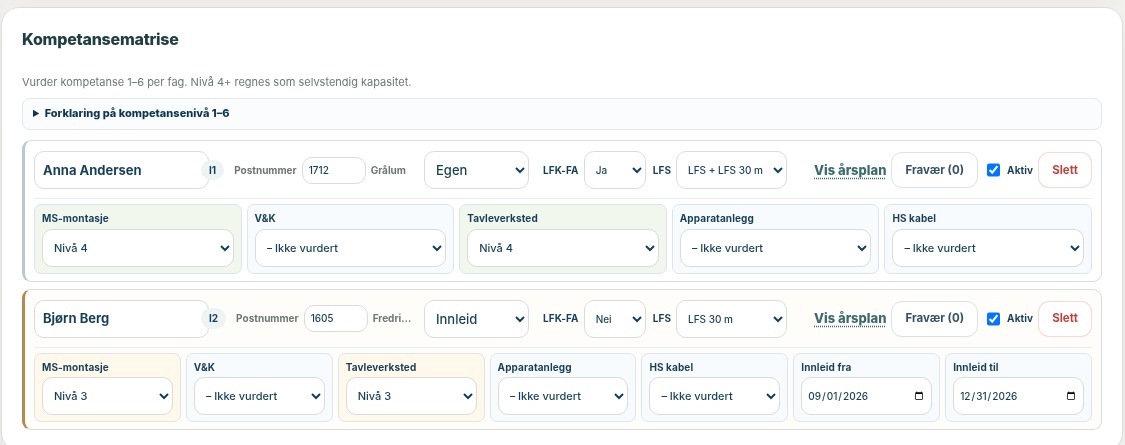The width and height of the screenshot is (1125, 445).
Task: Open Bjørn Berg's V&K level dropdown
Action: [x=259, y=396]
